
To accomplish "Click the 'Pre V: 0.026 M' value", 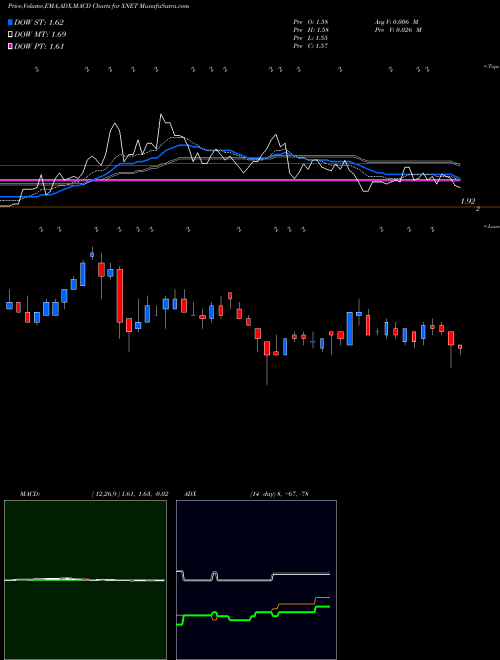I will [398, 30].
